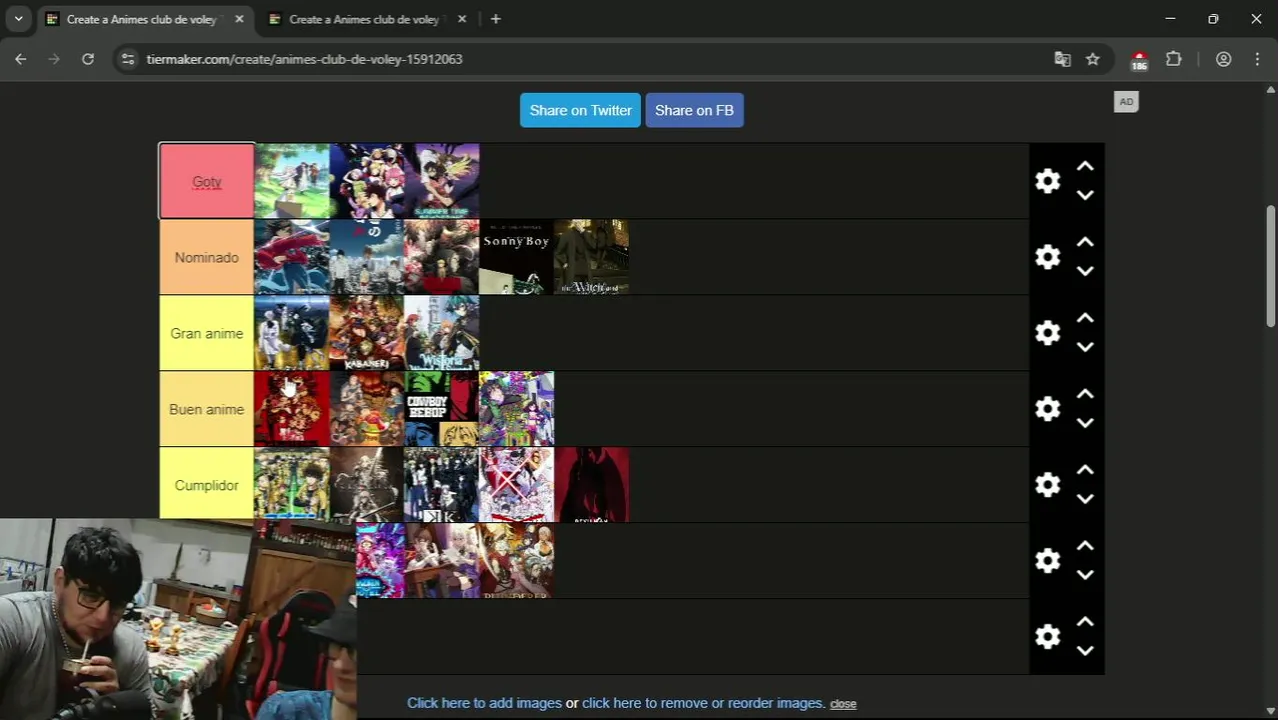Screen dimensions: 1278x720
Task: Move Nominado tier up with arrow
Action: pos(1085,243)
